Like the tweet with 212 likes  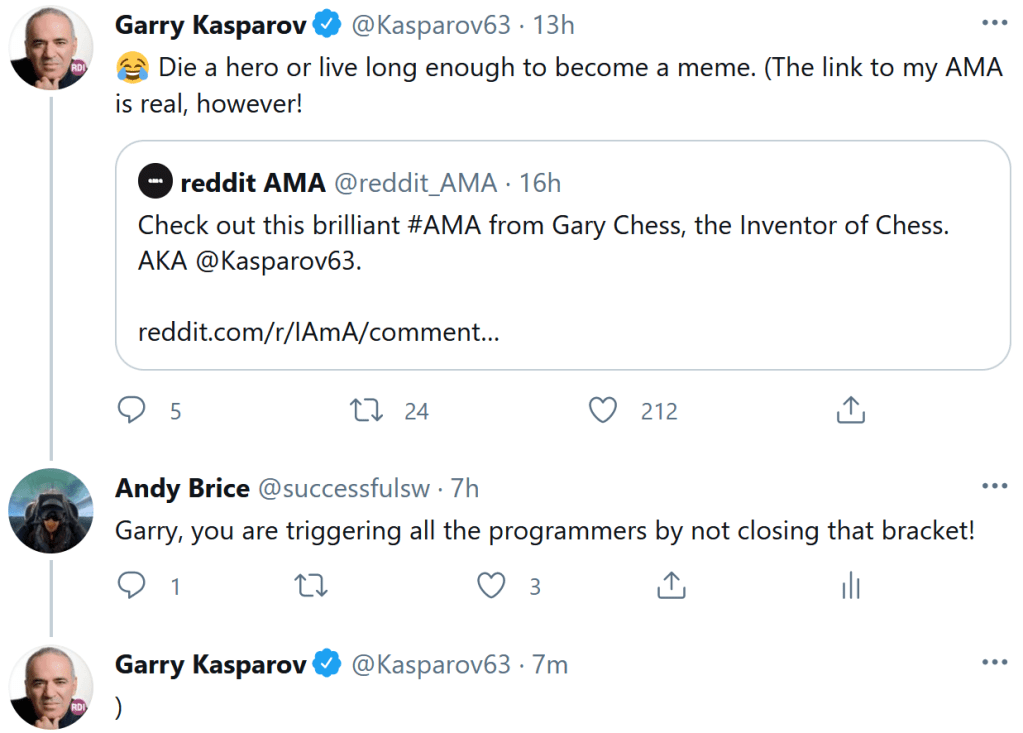(x=602, y=410)
